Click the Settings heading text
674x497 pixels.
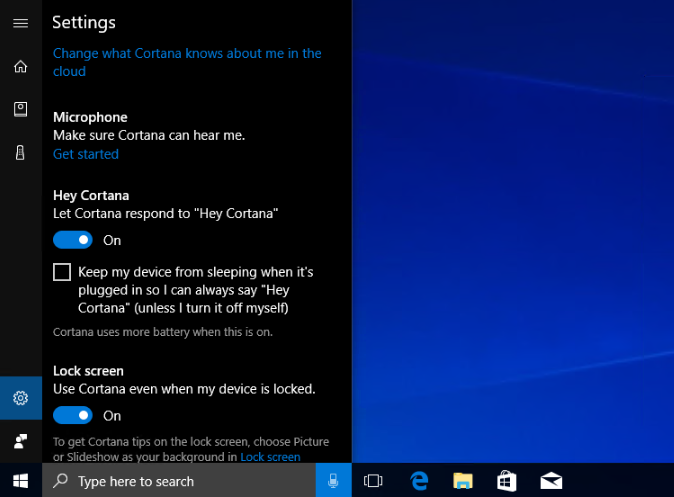tap(84, 22)
